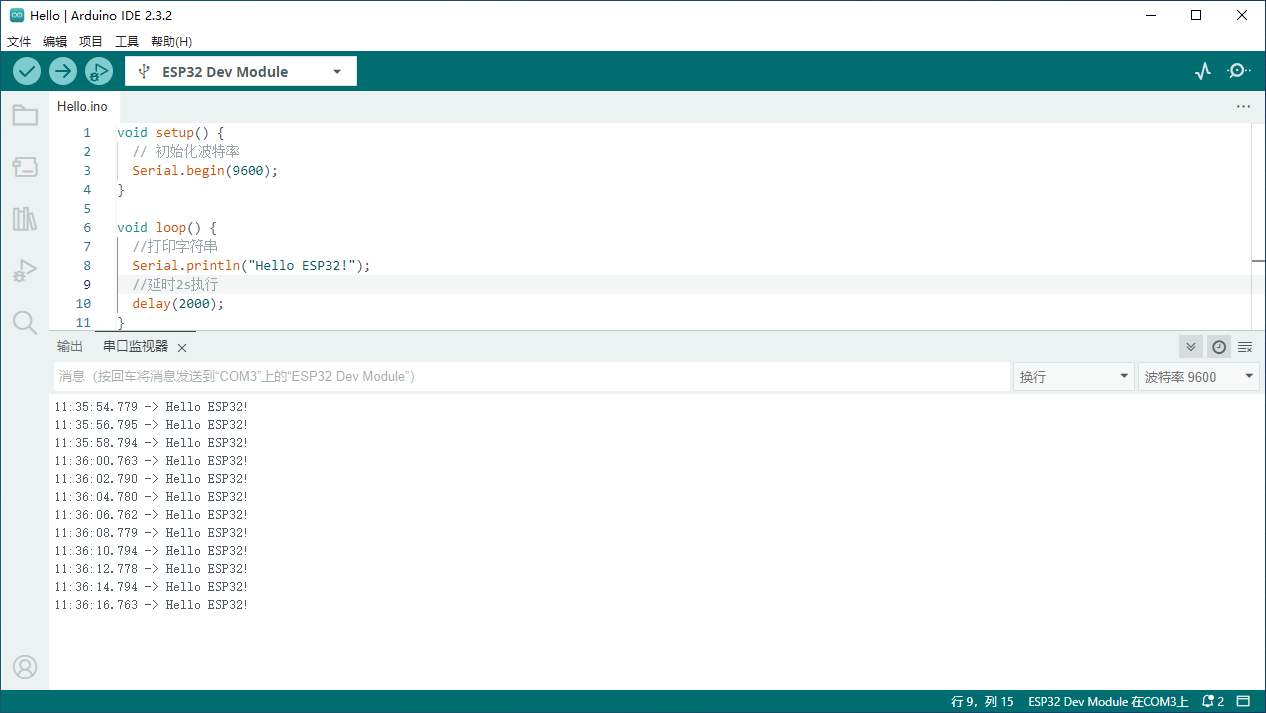Click serial log line 11:36:16.763
The width and height of the screenshot is (1266, 713).
point(151,605)
